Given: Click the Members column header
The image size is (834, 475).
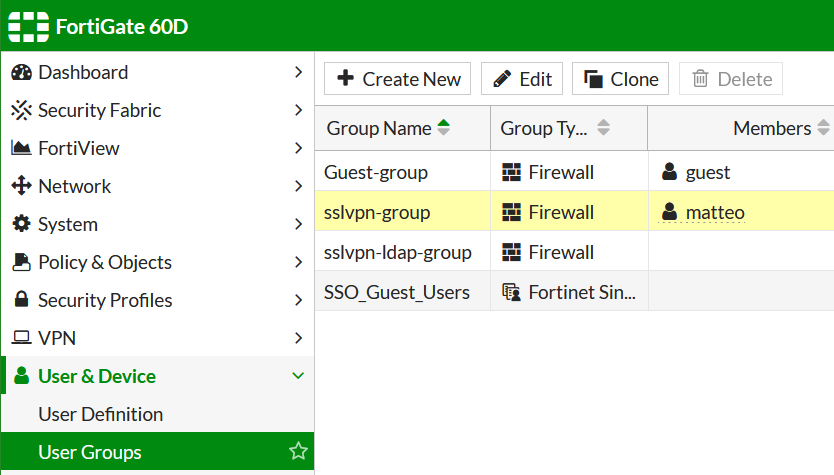Looking at the screenshot, I should pos(741,128).
